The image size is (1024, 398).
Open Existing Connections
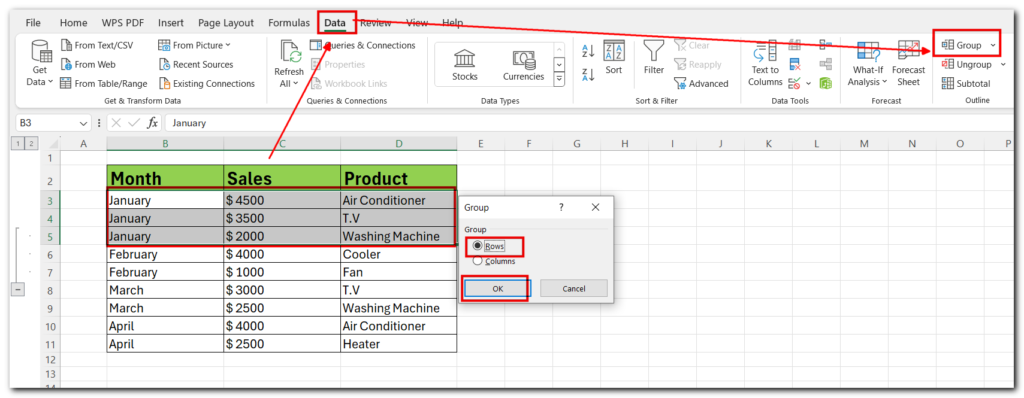click(x=206, y=83)
